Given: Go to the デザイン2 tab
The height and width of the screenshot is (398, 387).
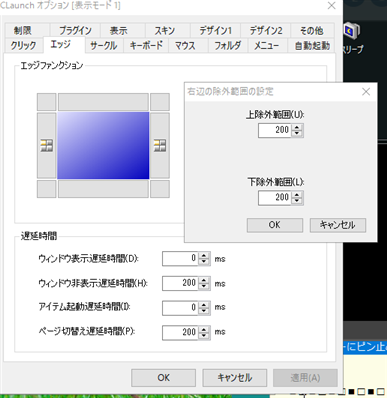Looking at the screenshot, I should pos(266,31).
